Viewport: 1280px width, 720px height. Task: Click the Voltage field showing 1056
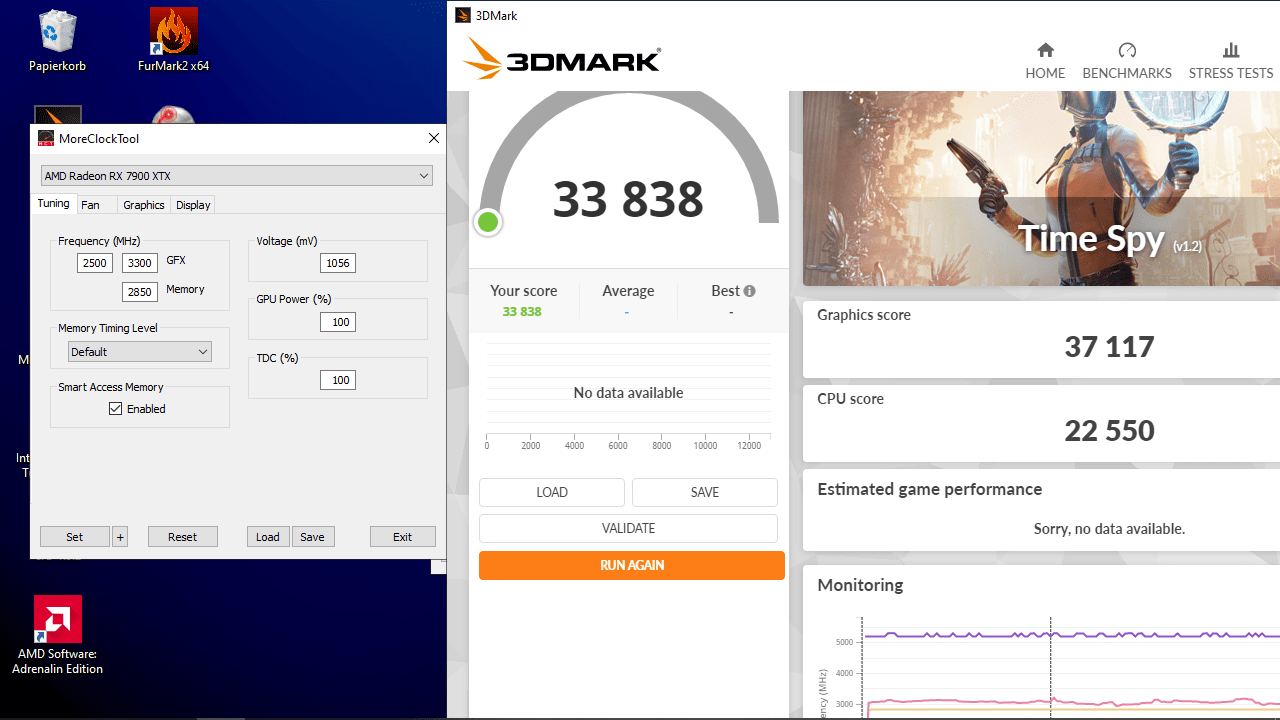(338, 263)
